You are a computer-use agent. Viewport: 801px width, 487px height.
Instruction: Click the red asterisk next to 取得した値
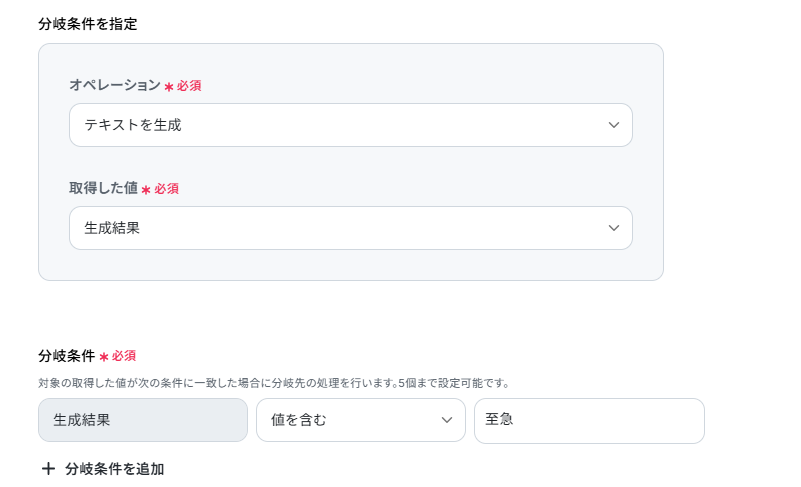145,190
